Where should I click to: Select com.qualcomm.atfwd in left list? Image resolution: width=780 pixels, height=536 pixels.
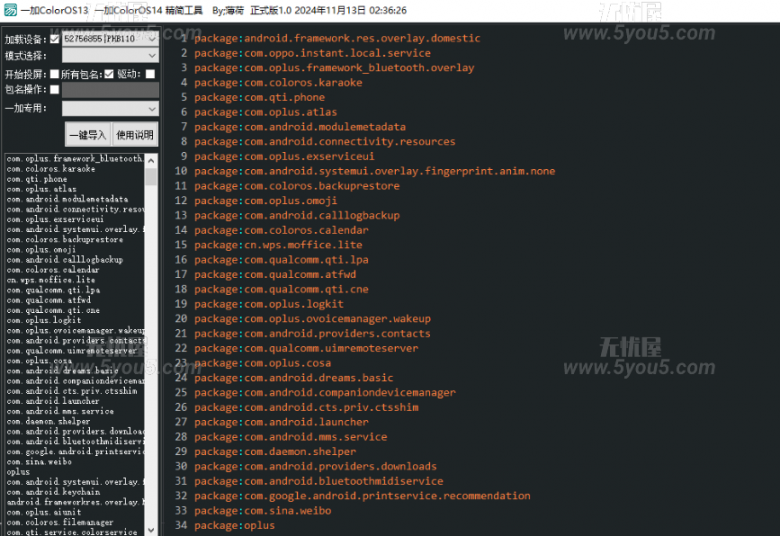pos(49,300)
